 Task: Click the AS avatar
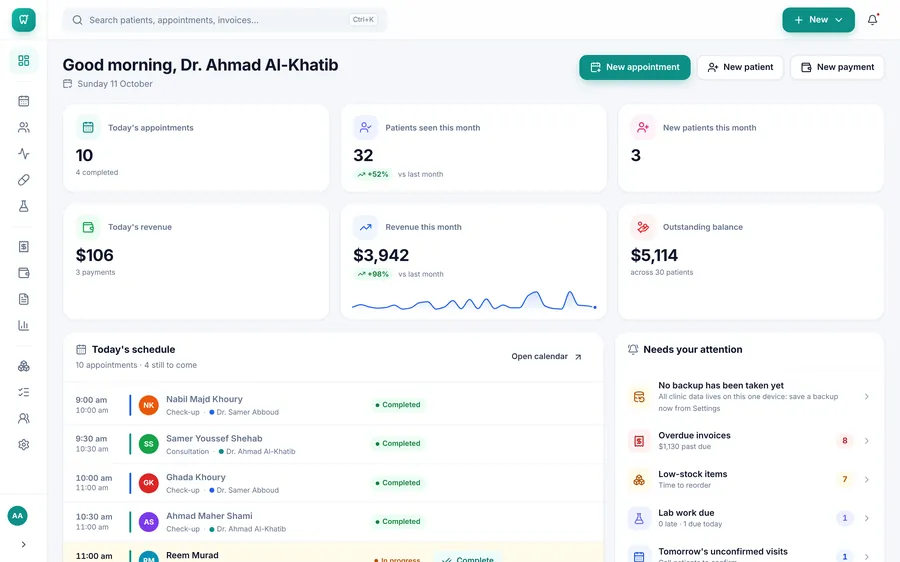[149, 522]
